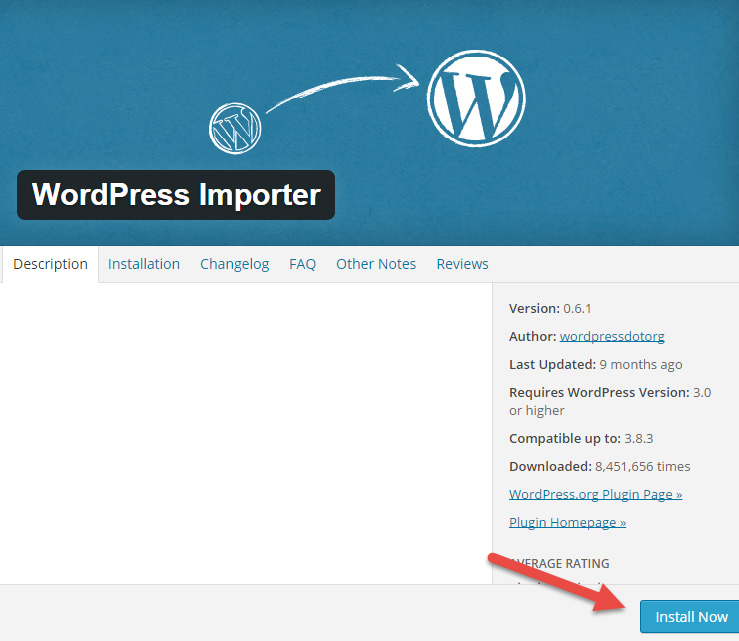This screenshot has width=739, height=641.
Task: Open the Other Notes tab
Action: 376,264
